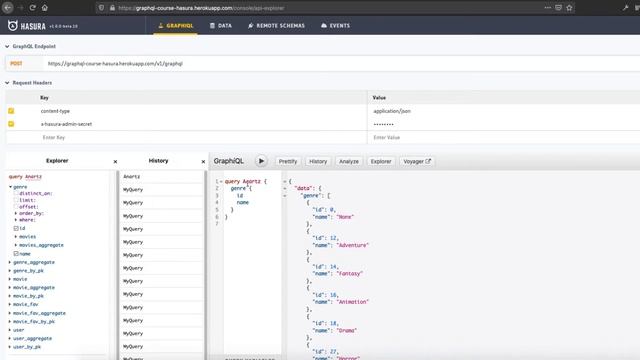Expand the user_aggregate node
The width and height of the screenshot is (640, 360).
pos(10,338)
